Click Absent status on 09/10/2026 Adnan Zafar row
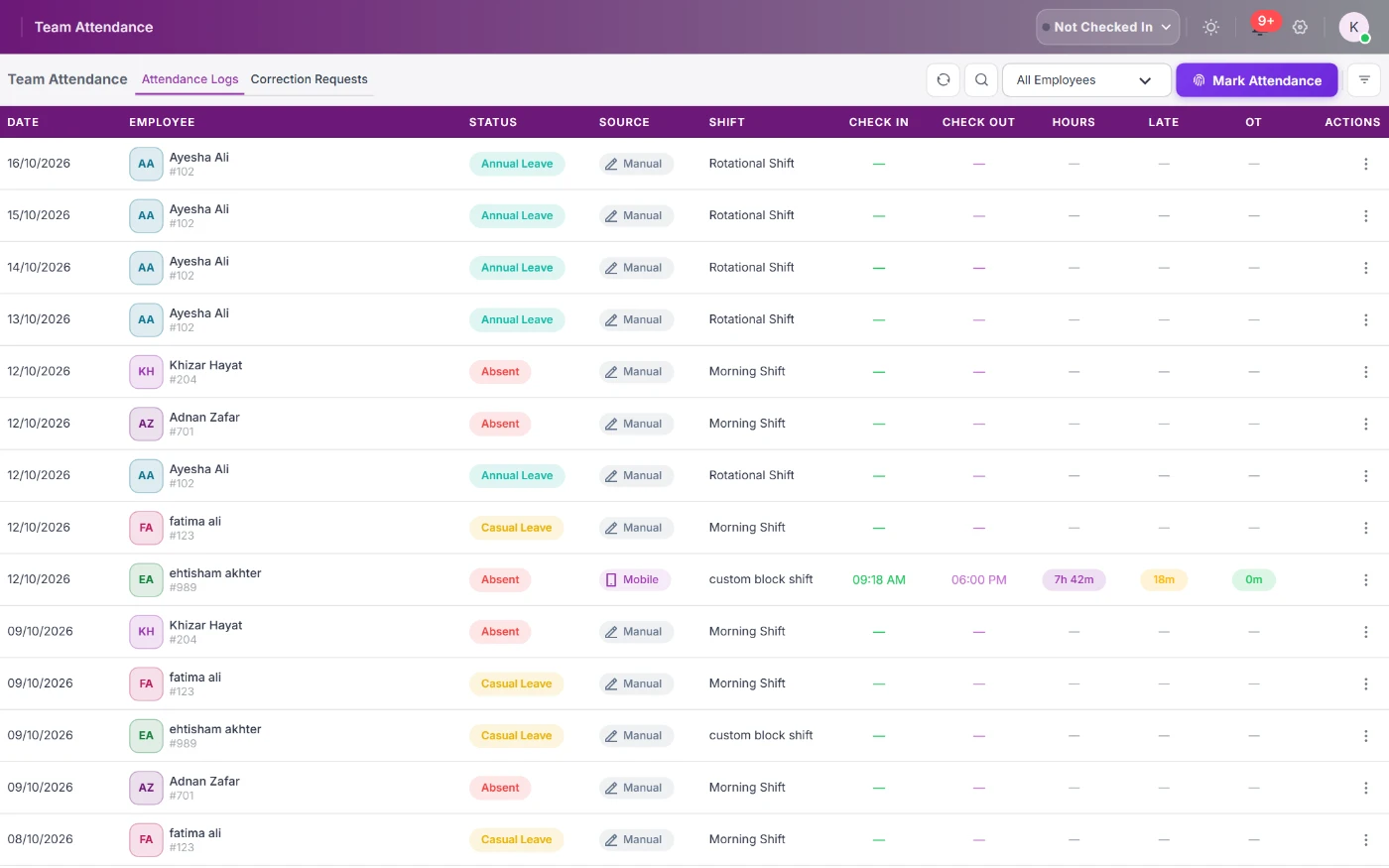Viewport: 1389px width, 868px height. click(x=500, y=788)
